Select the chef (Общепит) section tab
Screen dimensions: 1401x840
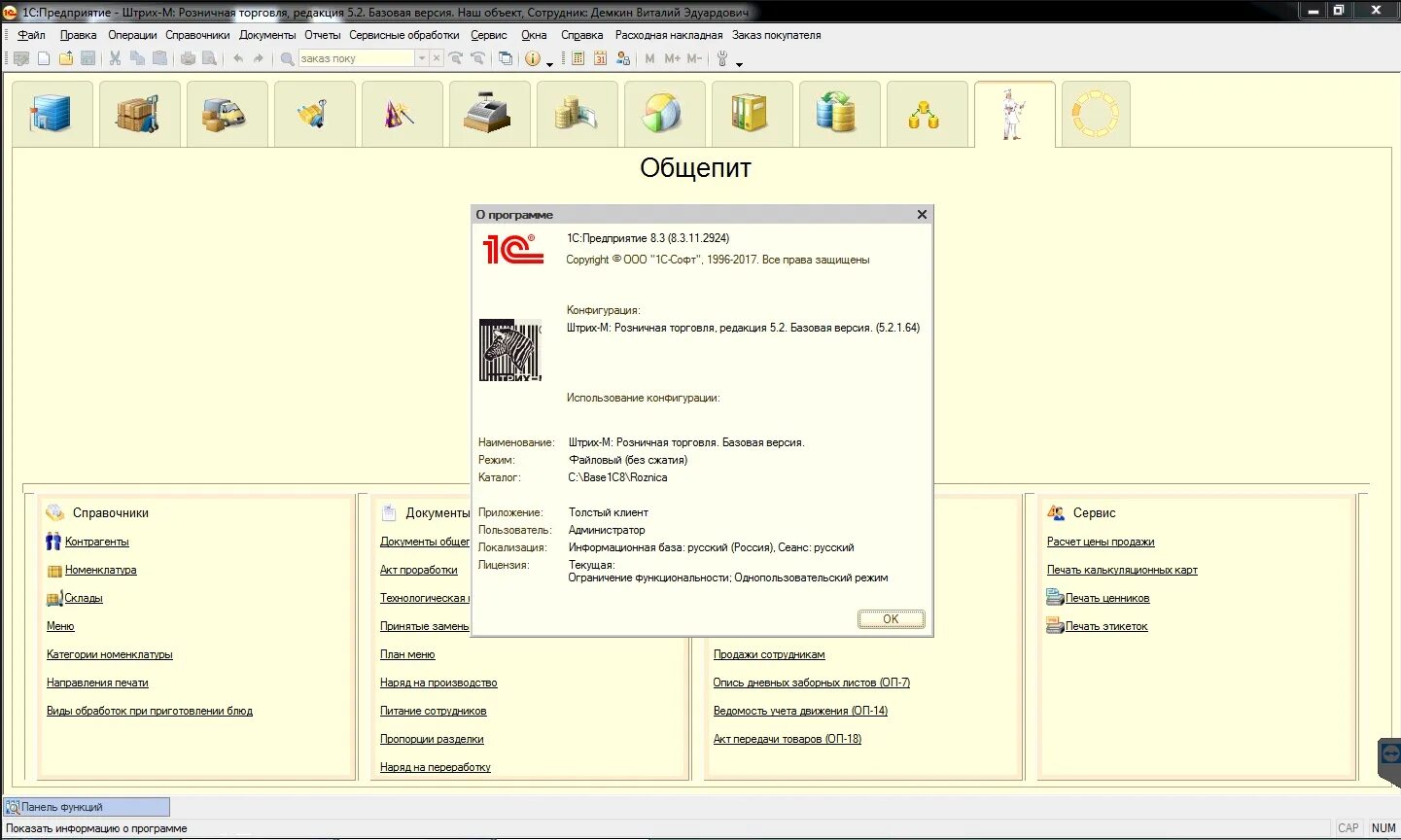pyautogui.click(x=1014, y=114)
